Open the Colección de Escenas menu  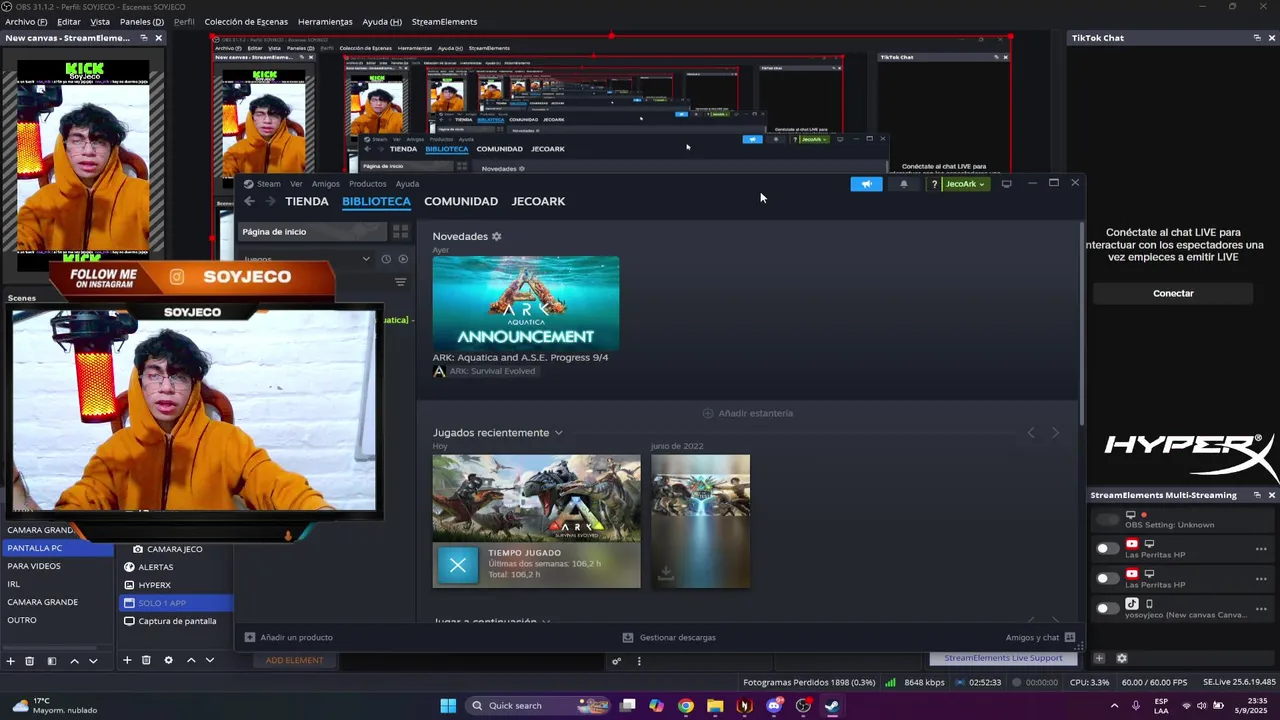click(x=246, y=22)
